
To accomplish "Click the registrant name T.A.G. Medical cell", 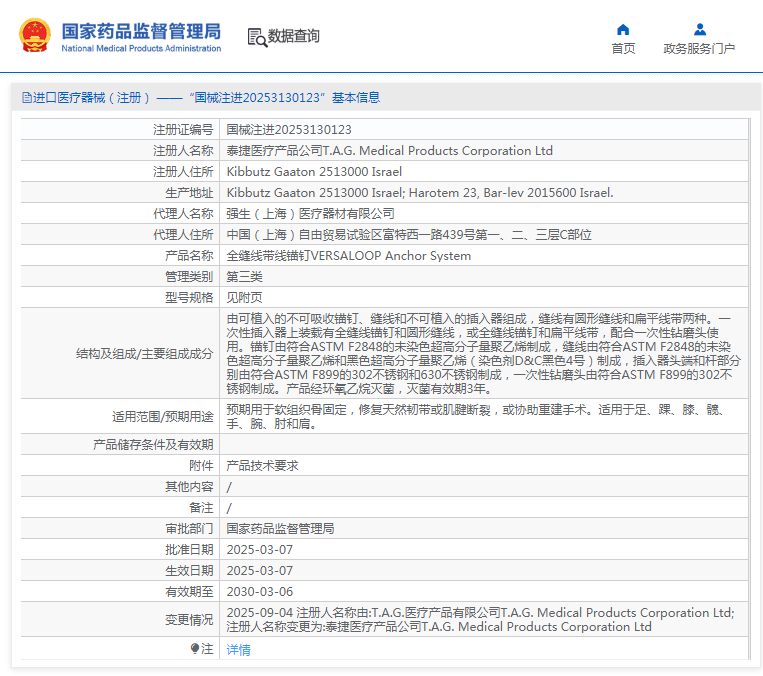I will pos(390,151).
